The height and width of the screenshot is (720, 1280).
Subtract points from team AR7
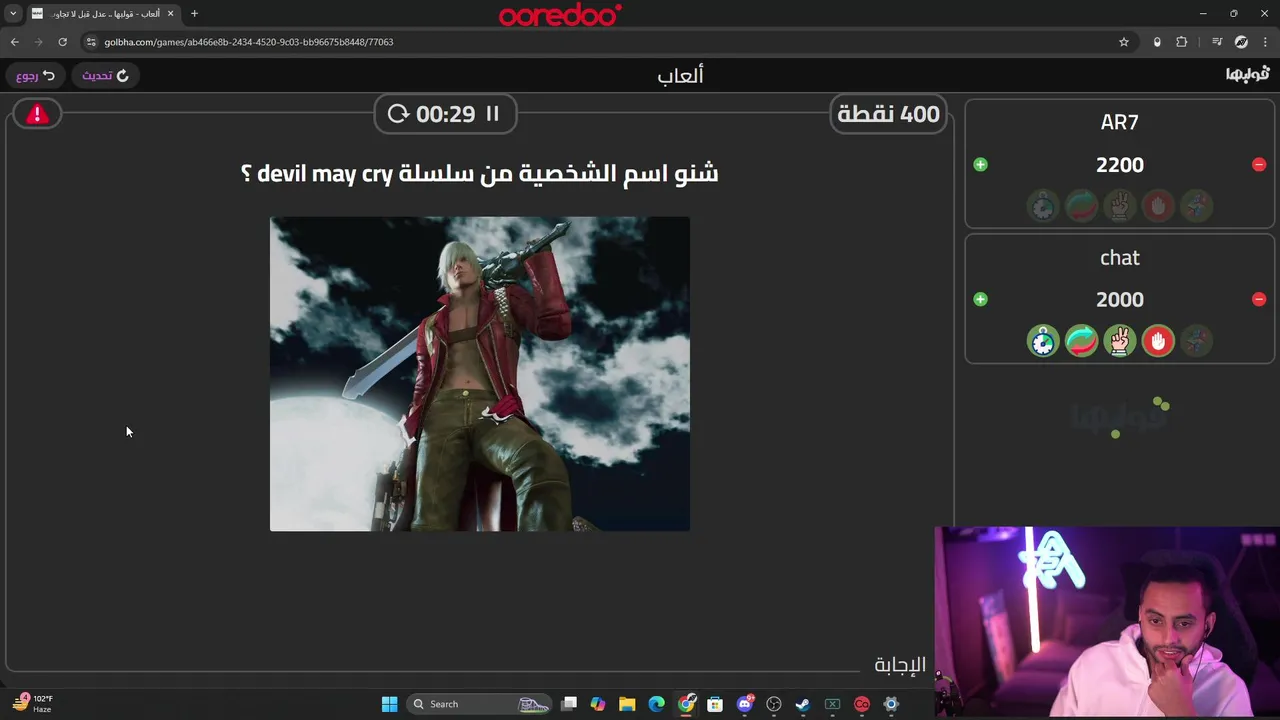[x=1259, y=164]
